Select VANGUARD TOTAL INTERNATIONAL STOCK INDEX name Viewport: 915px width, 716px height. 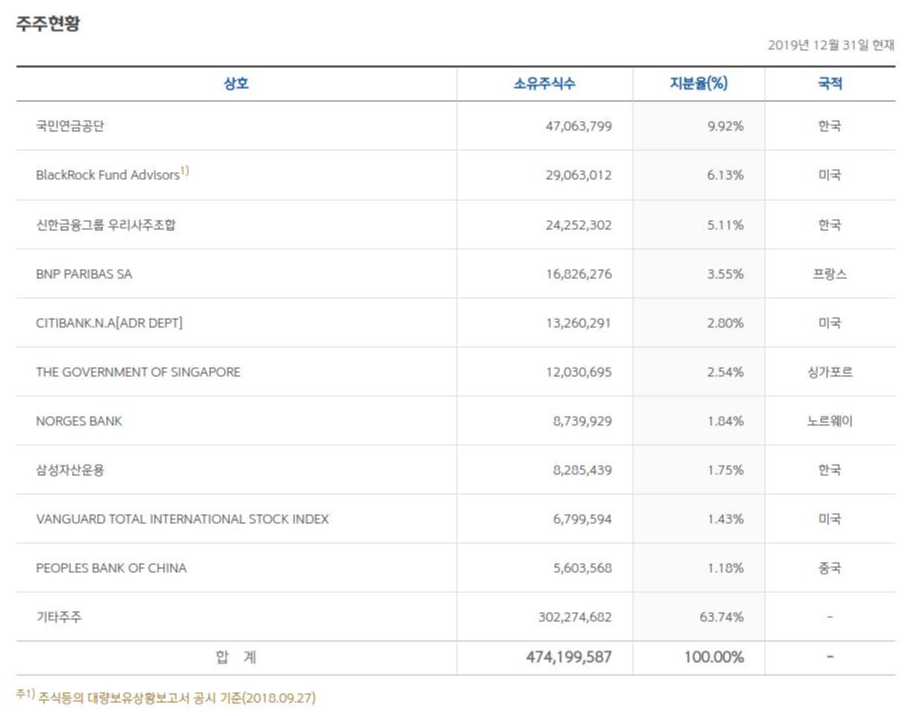(183, 519)
